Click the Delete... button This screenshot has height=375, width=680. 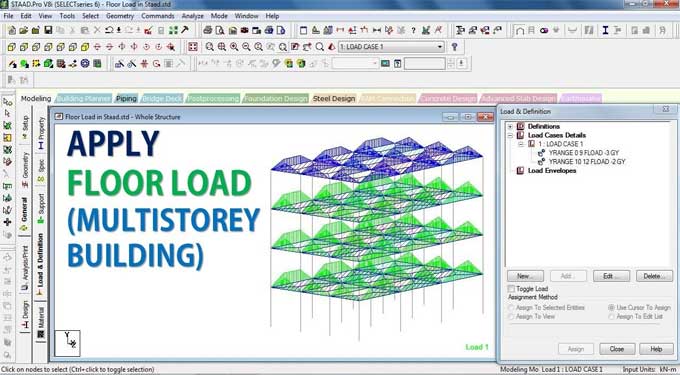click(654, 276)
